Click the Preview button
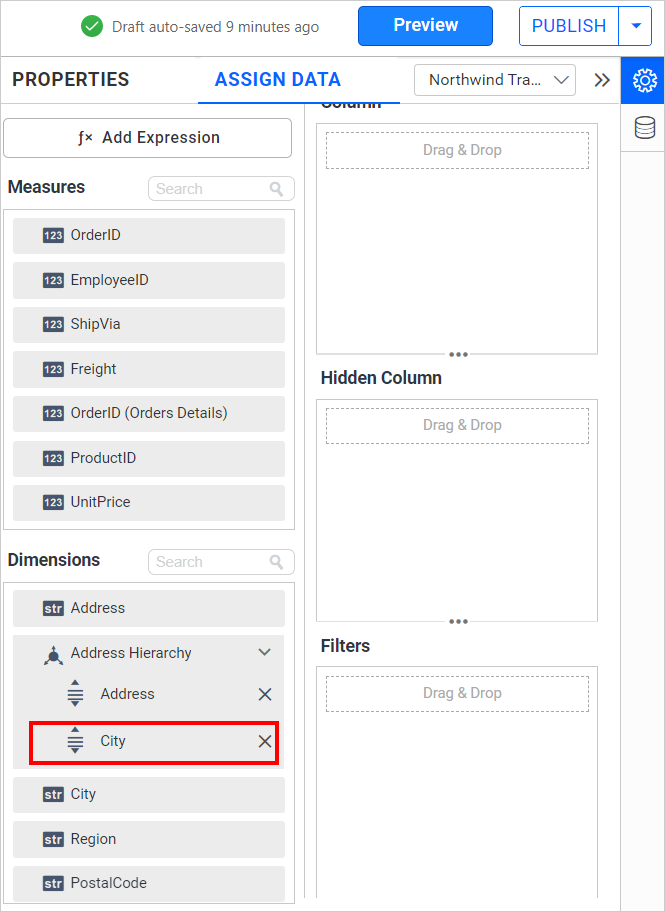Viewport: 665px width, 912px height. 425,26
